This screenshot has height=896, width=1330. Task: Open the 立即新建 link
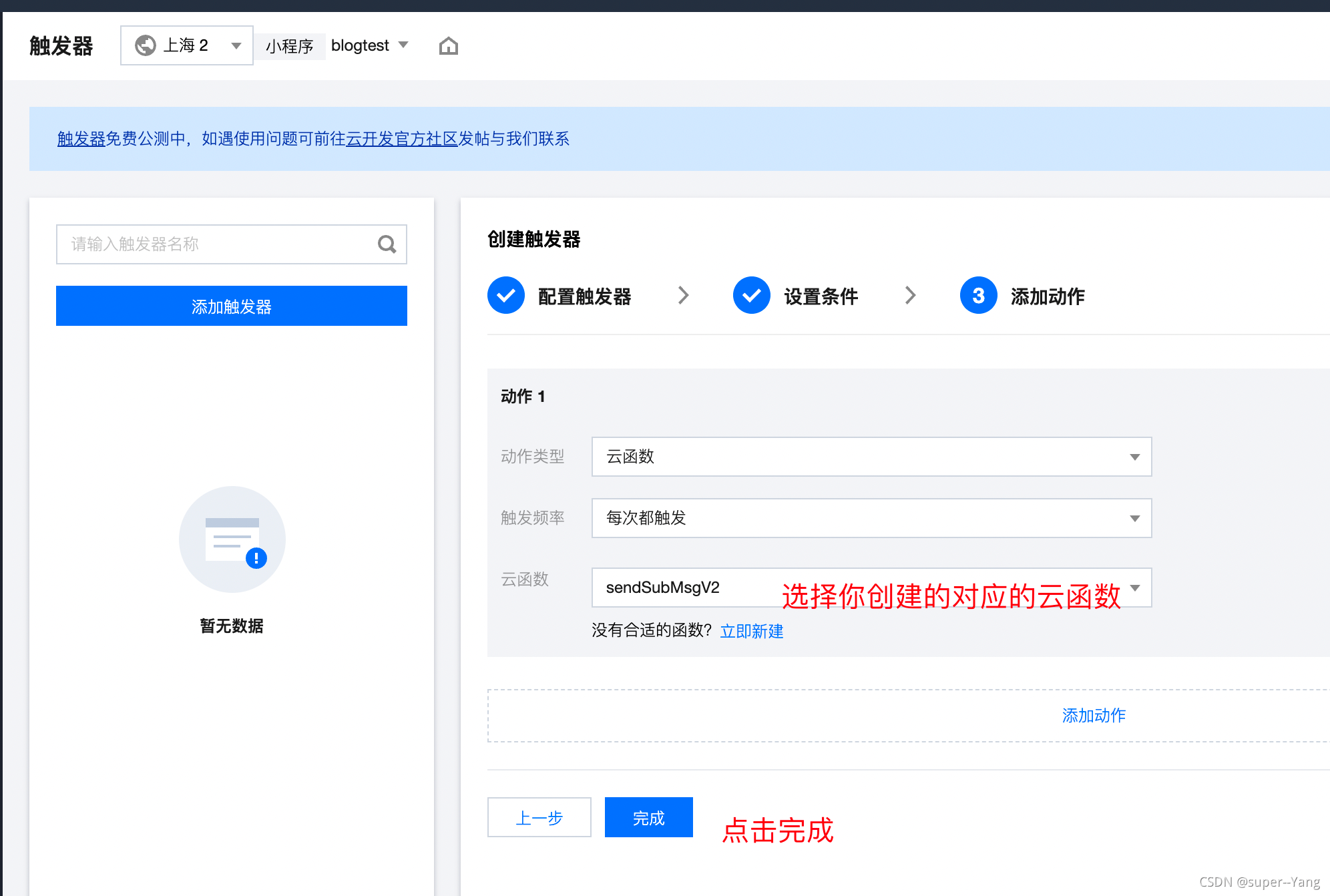point(751,631)
